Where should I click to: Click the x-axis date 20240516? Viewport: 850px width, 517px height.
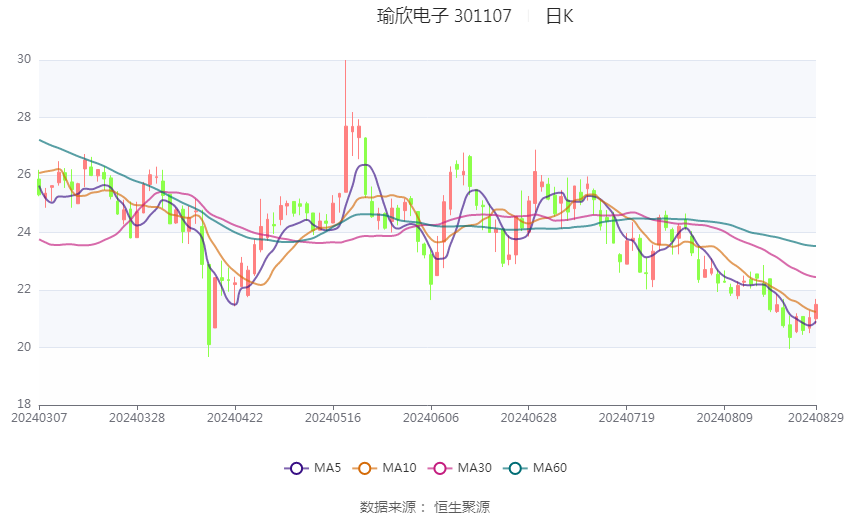[333, 418]
